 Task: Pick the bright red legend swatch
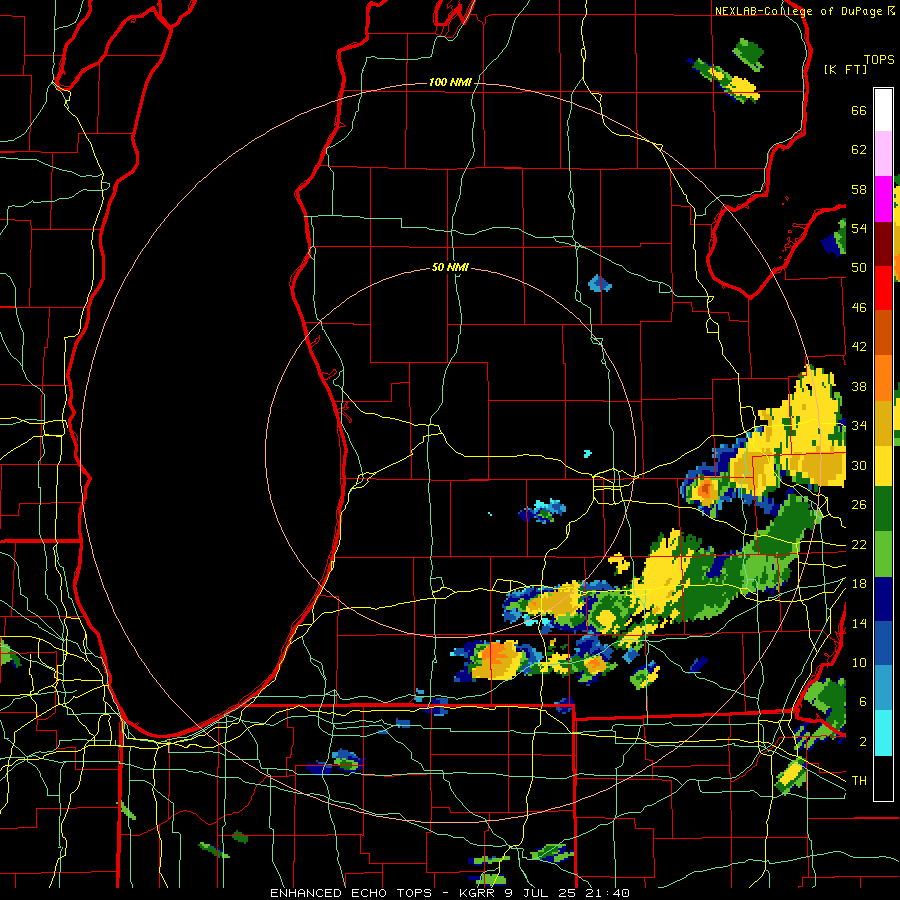point(883,289)
